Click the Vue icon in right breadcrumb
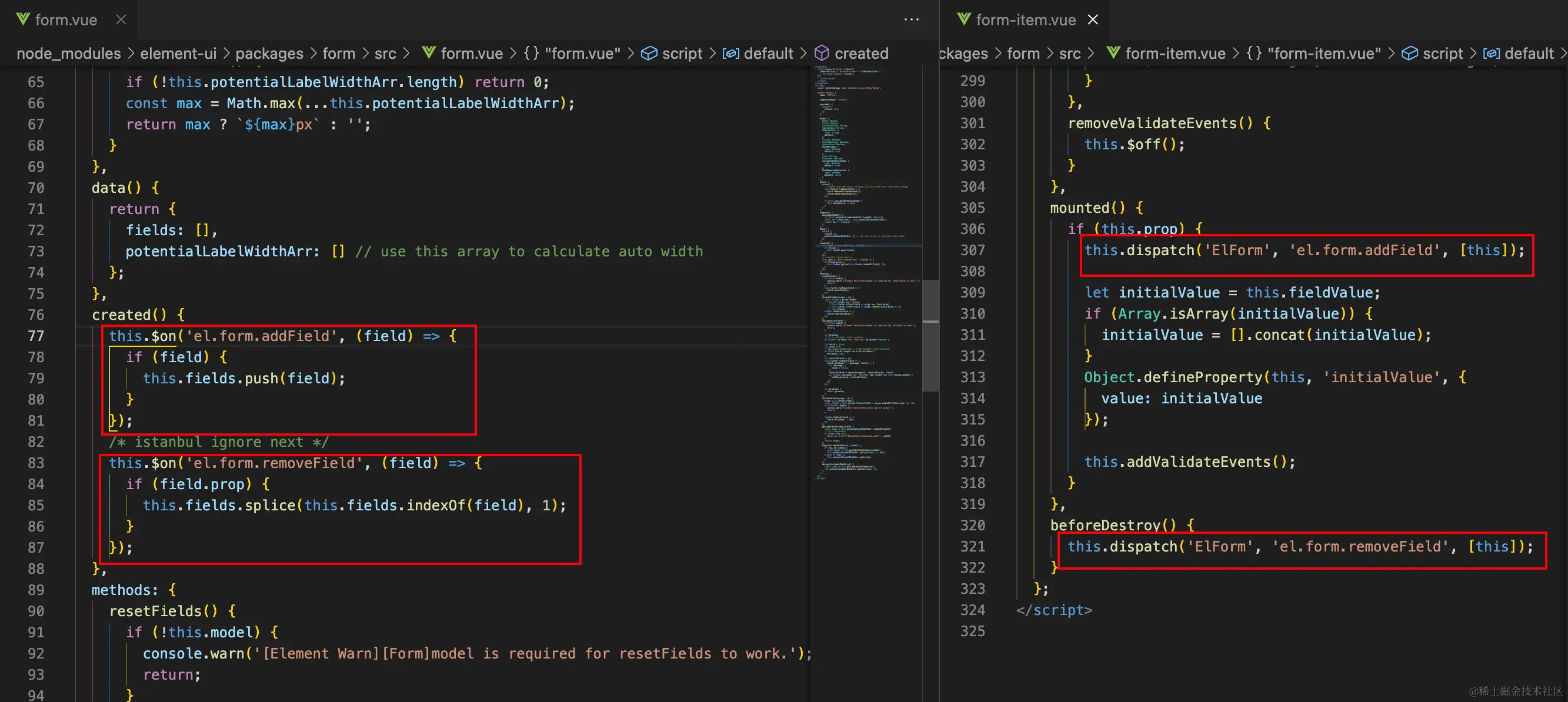Viewport: 1568px width, 702px height. click(x=1113, y=53)
